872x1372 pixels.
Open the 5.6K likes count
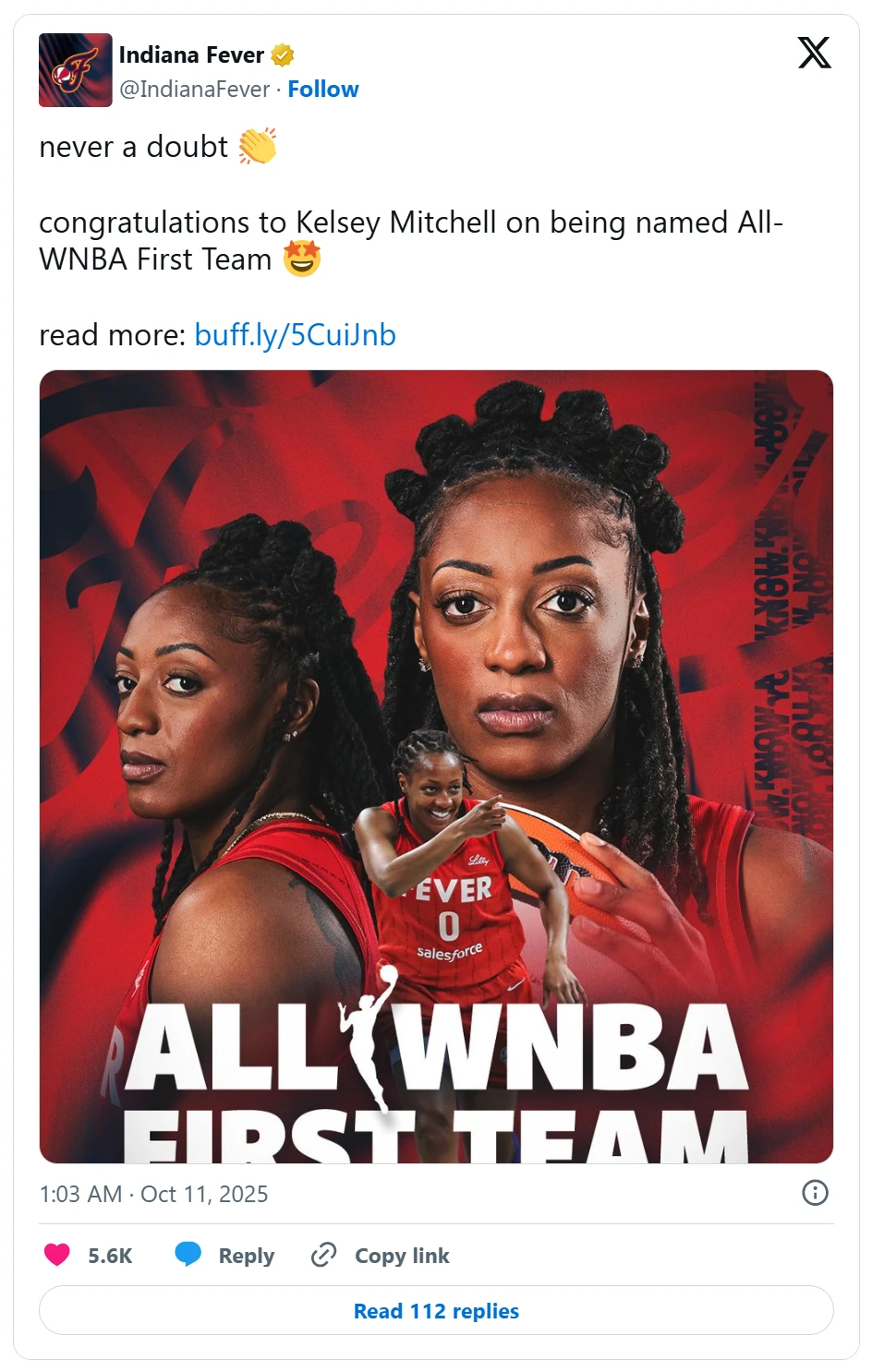click(x=110, y=1256)
